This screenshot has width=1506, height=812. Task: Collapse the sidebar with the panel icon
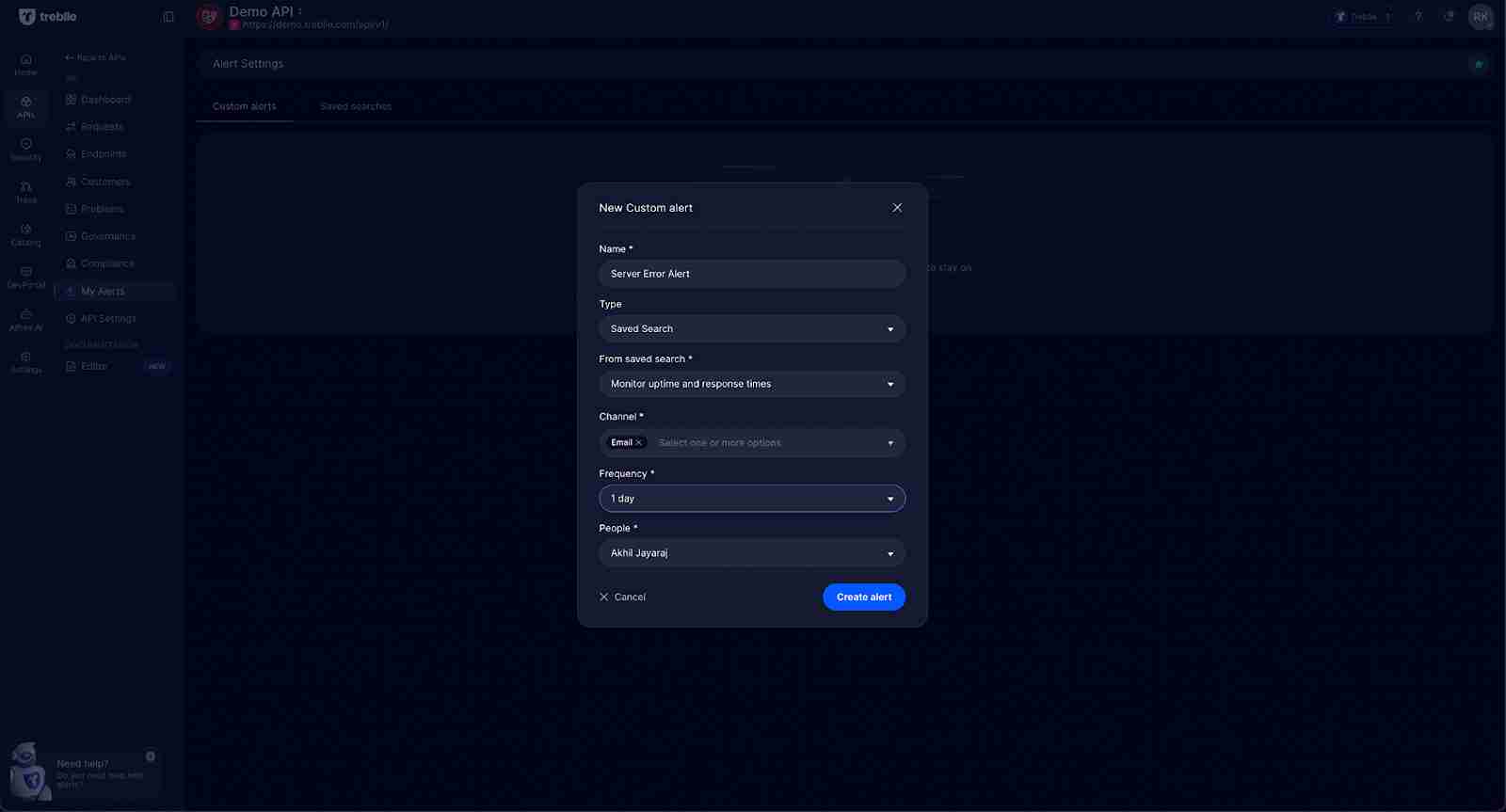point(168,17)
